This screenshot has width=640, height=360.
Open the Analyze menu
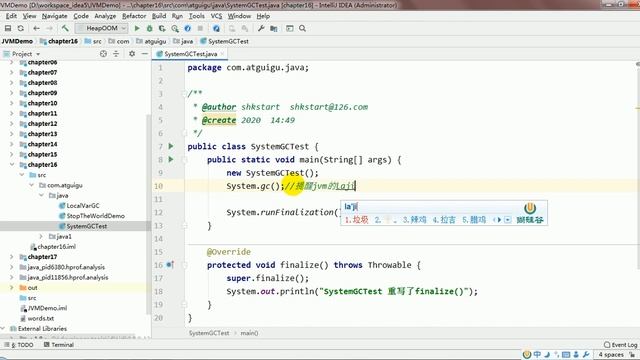point(105,16)
